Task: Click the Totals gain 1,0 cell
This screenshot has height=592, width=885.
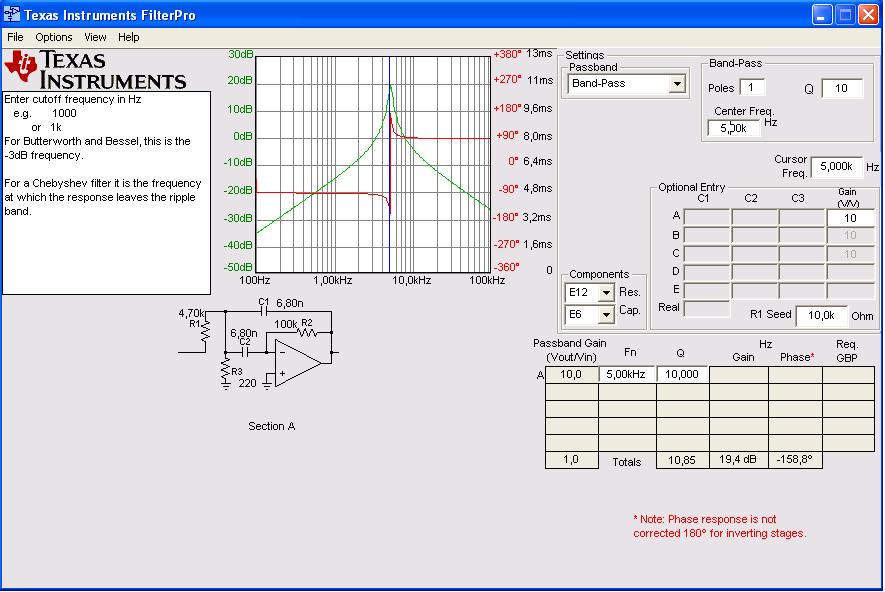Action: pos(571,460)
